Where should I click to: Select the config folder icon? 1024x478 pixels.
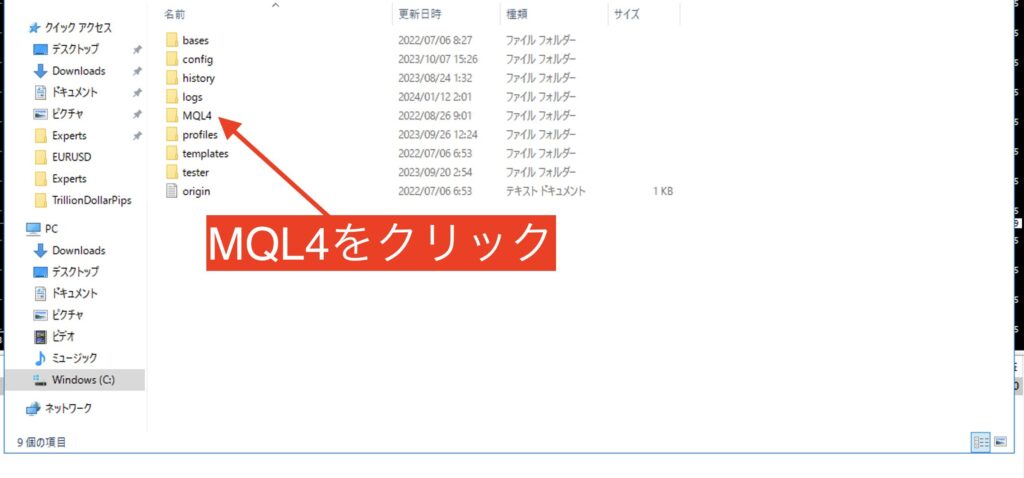pos(172,59)
